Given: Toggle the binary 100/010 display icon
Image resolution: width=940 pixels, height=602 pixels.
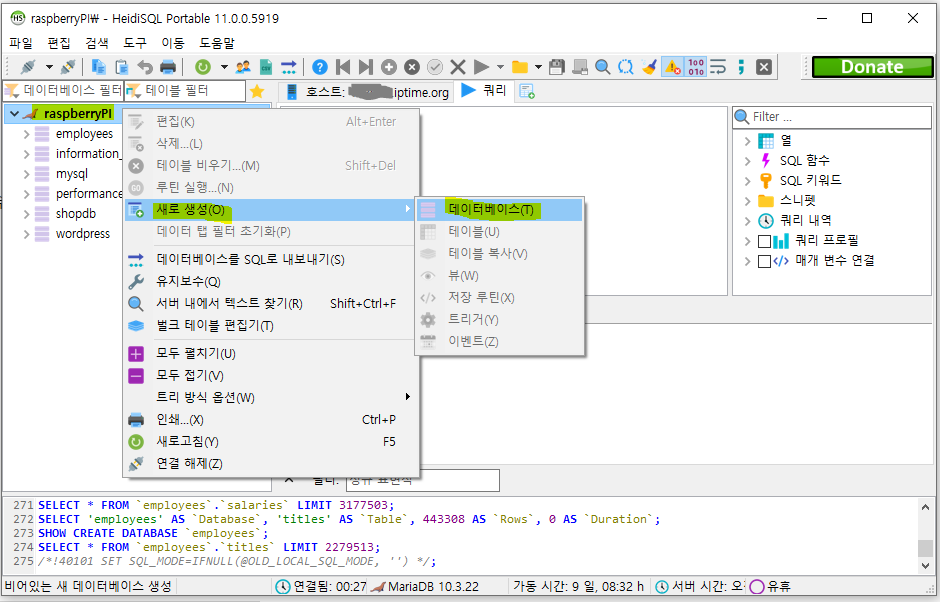Looking at the screenshot, I should point(695,67).
